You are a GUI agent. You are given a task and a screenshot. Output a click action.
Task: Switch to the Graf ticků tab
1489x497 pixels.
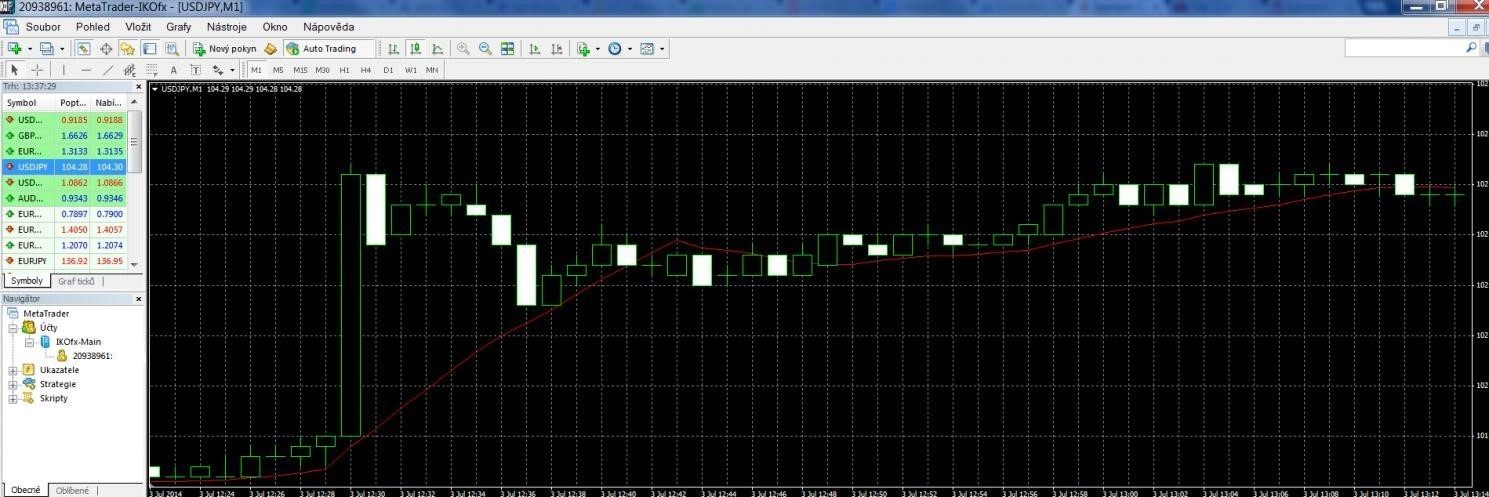76,281
